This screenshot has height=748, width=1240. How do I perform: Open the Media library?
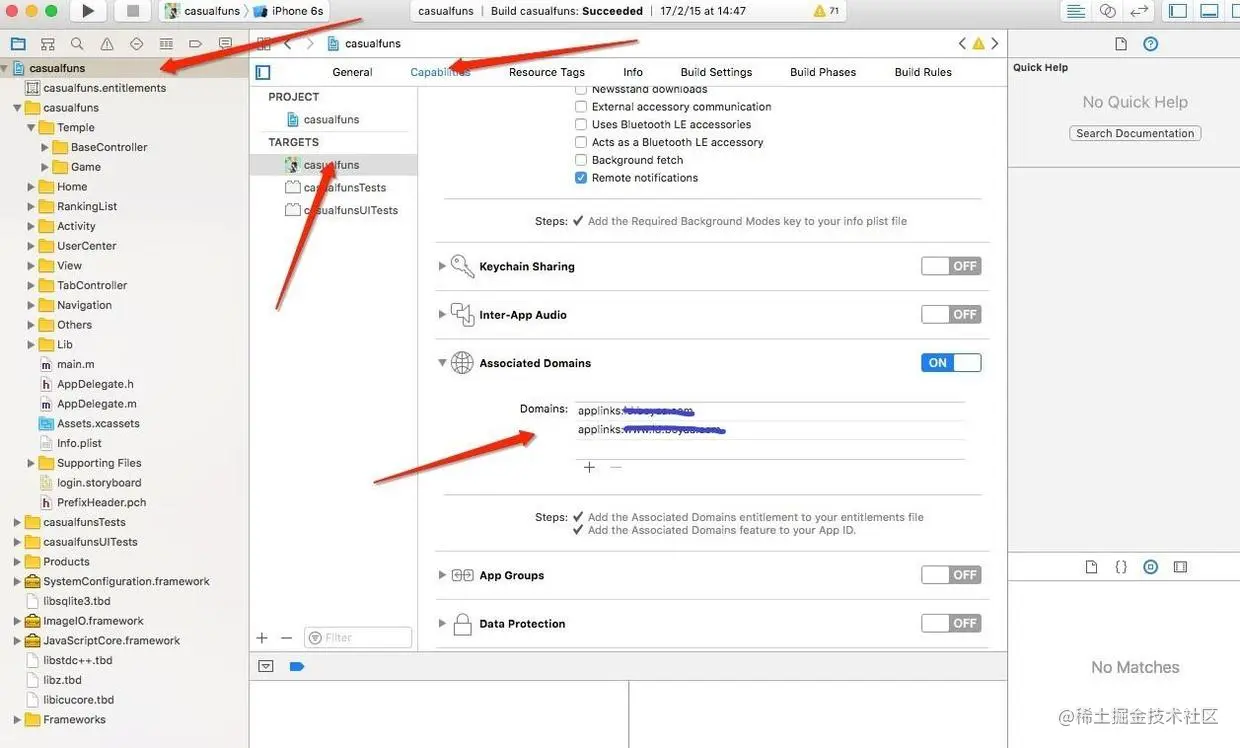(x=1180, y=567)
